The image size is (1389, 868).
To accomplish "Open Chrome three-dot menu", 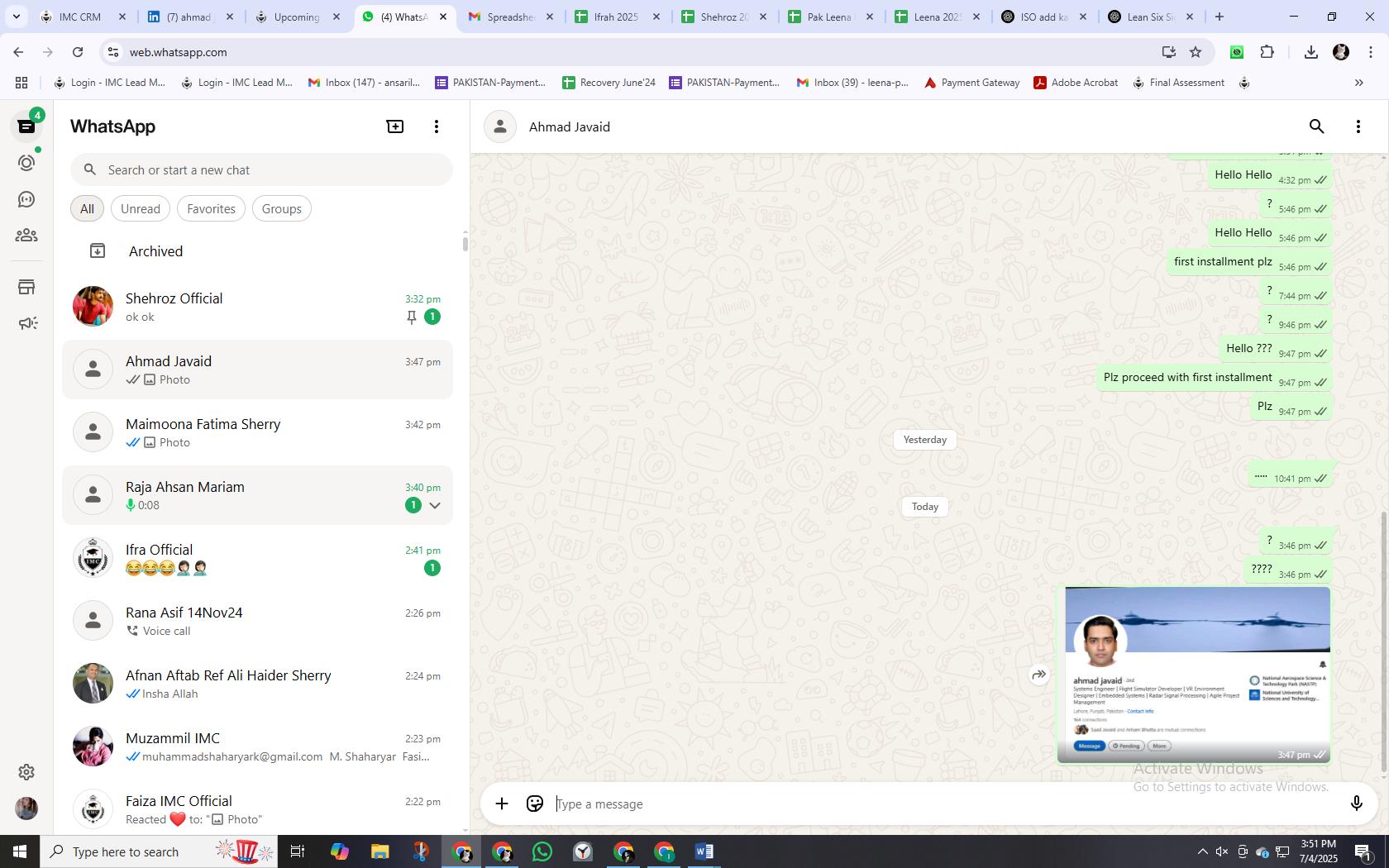I will pos(1370,52).
